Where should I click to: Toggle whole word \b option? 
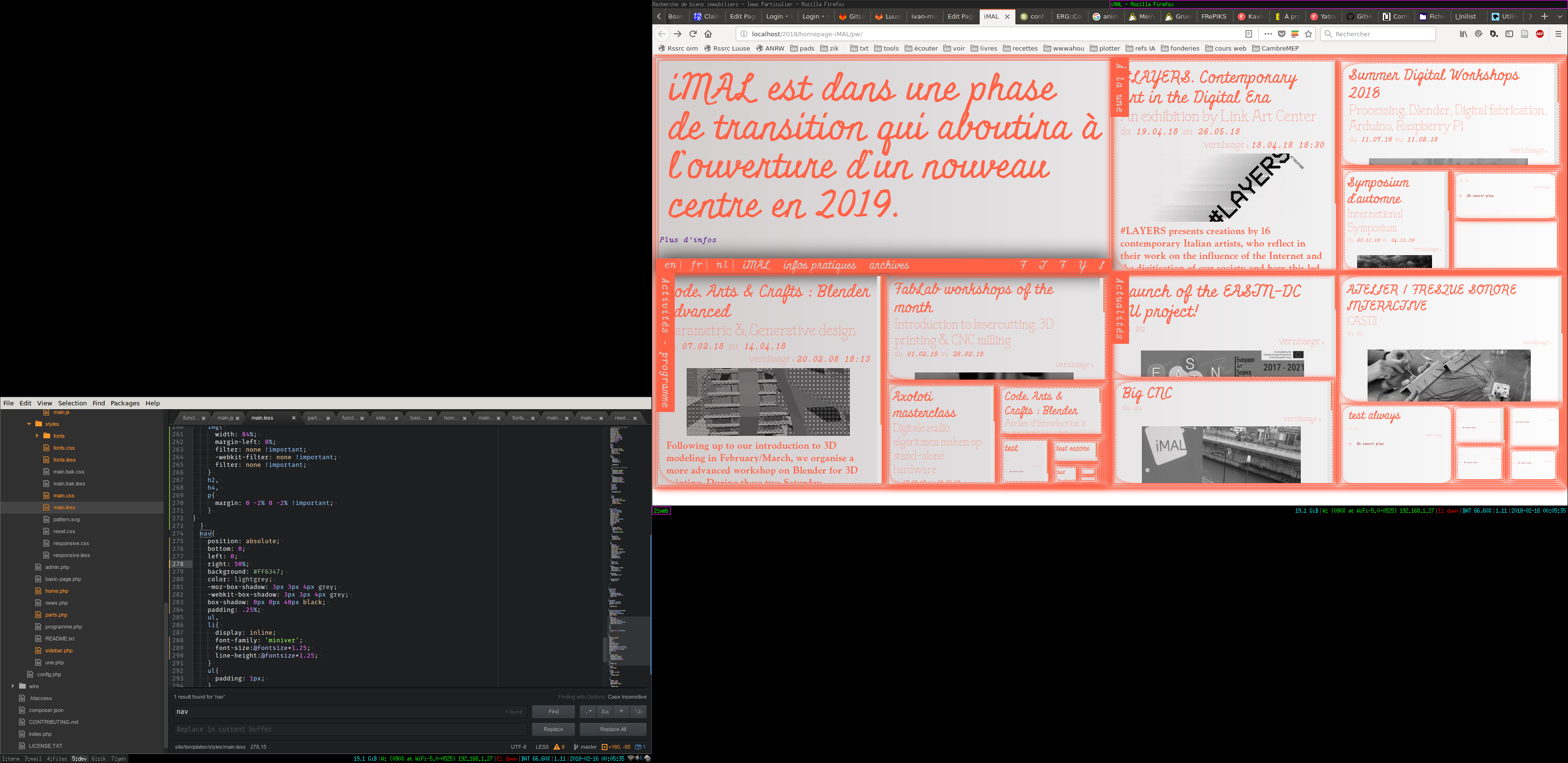(638, 711)
